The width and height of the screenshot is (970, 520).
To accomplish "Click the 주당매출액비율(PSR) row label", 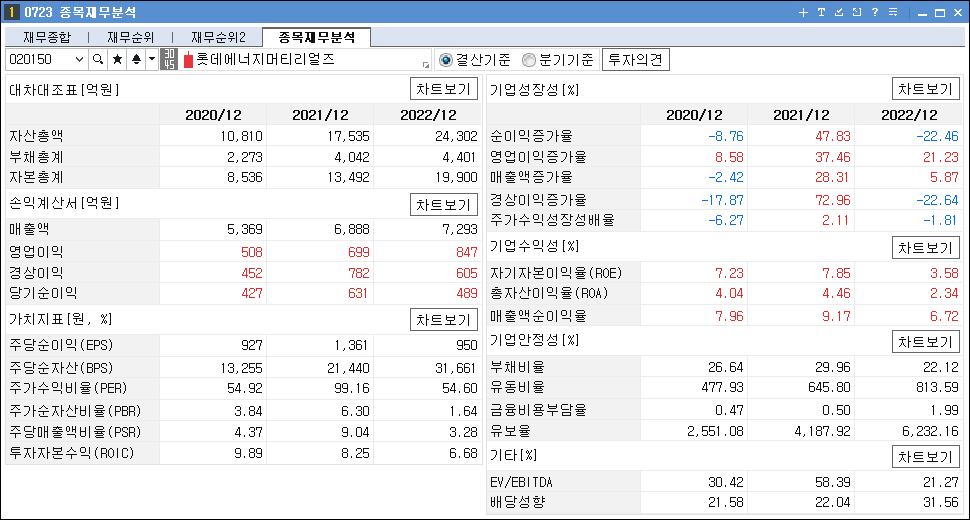I will (75, 432).
